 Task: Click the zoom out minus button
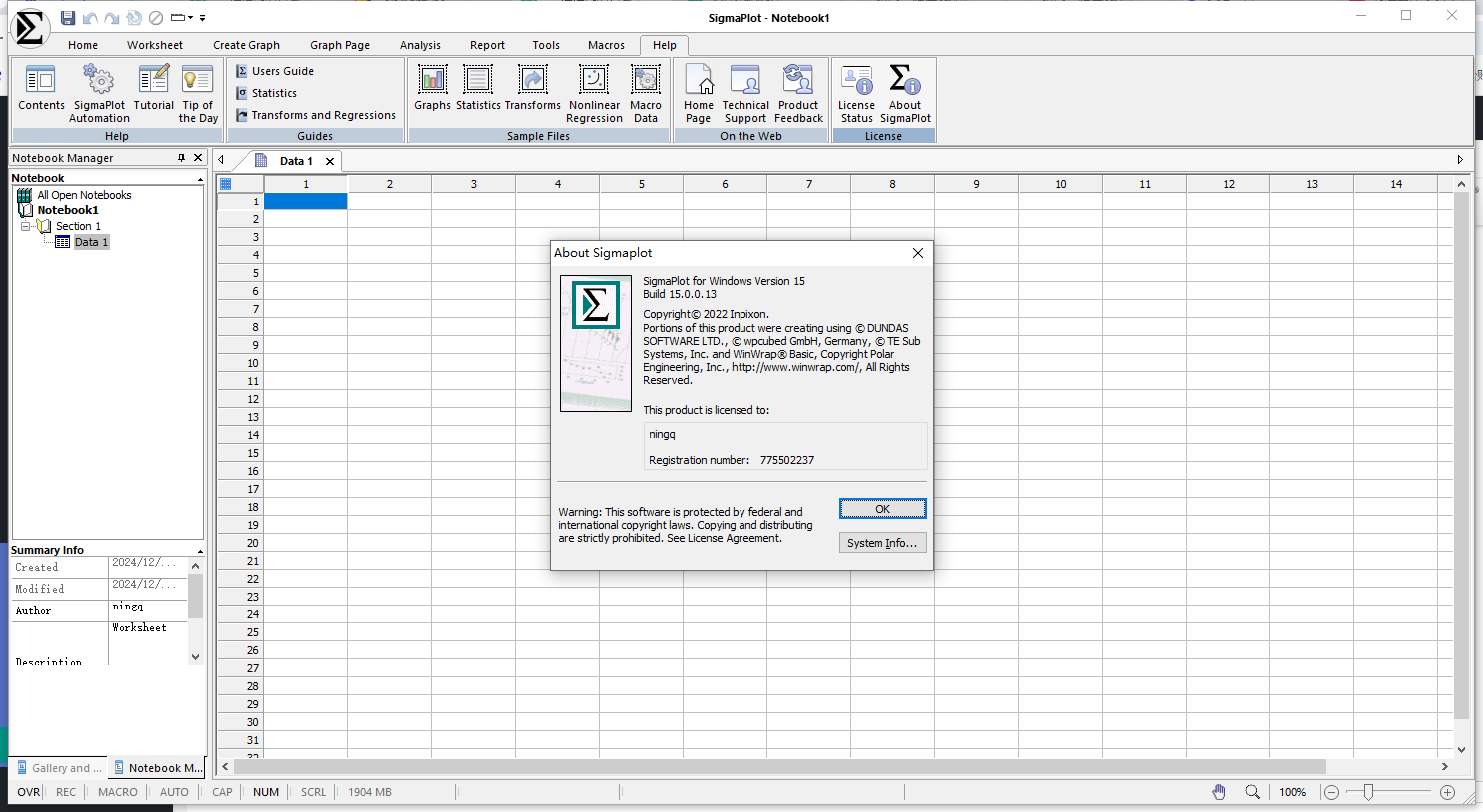[1331, 792]
